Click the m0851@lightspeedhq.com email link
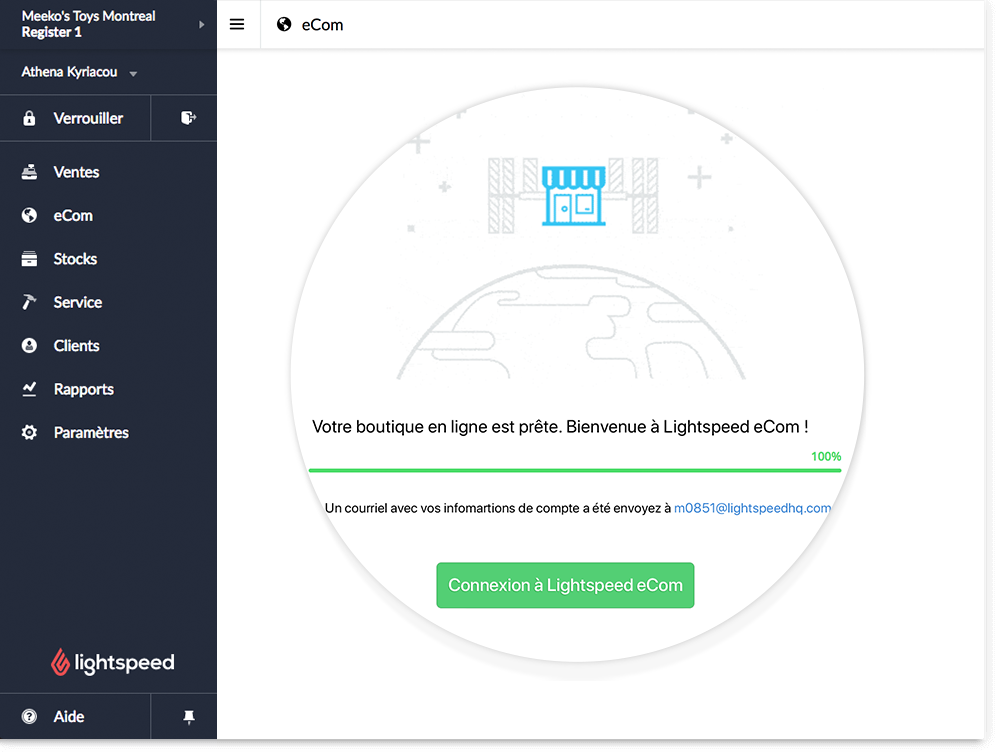 tap(752, 508)
